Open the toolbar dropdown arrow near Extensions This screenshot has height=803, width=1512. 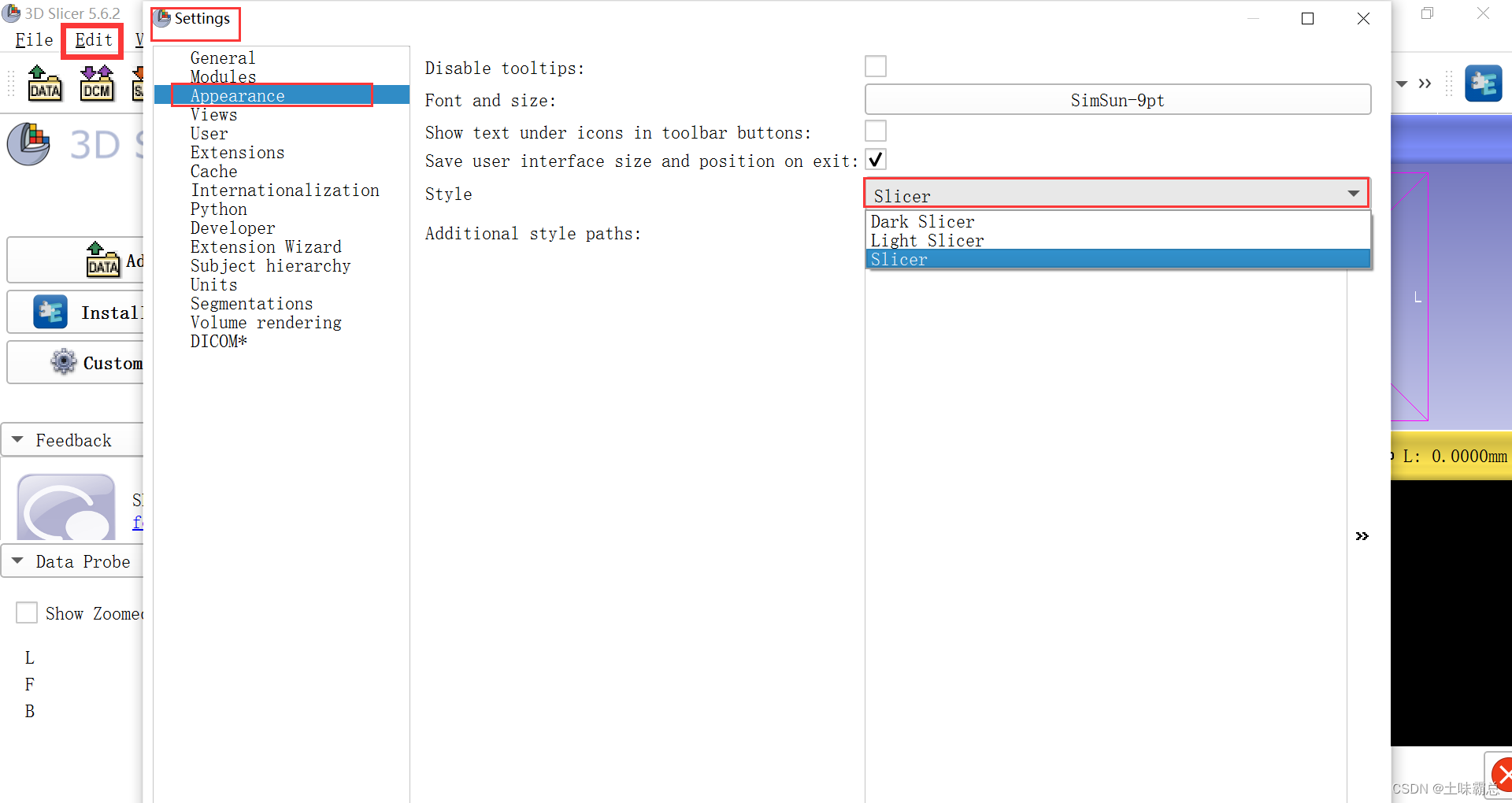[x=1402, y=83]
